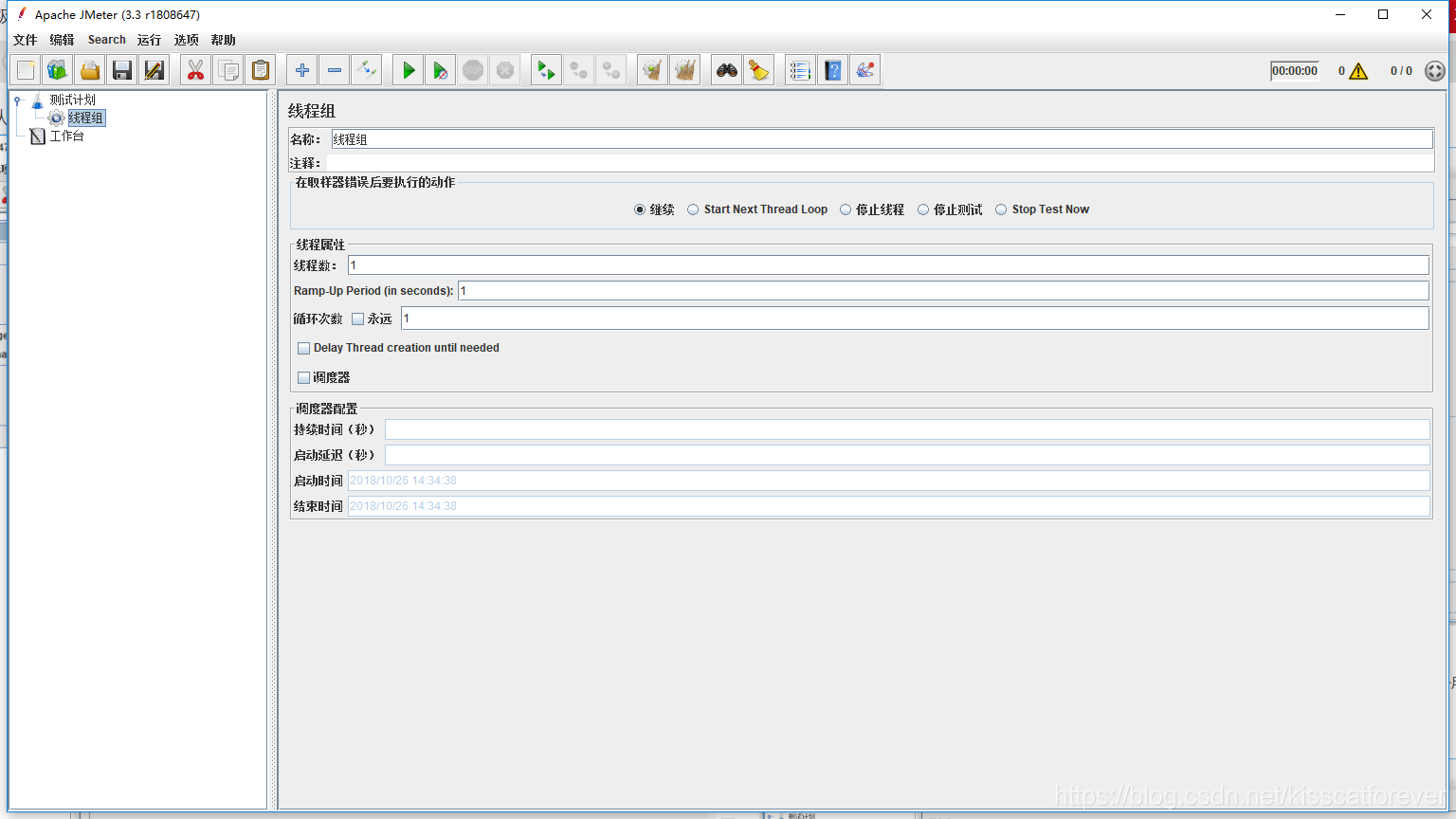Click the 00:00:00 elapsed timer display
This screenshot has width=1456, height=819.
click(1295, 71)
